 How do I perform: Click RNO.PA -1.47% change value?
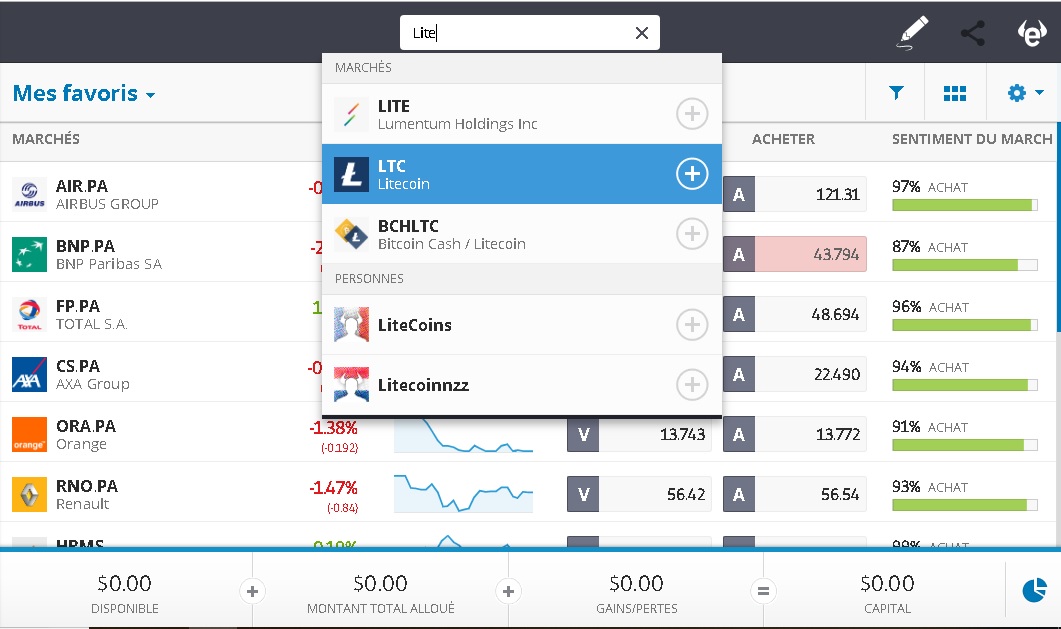click(334, 488)
